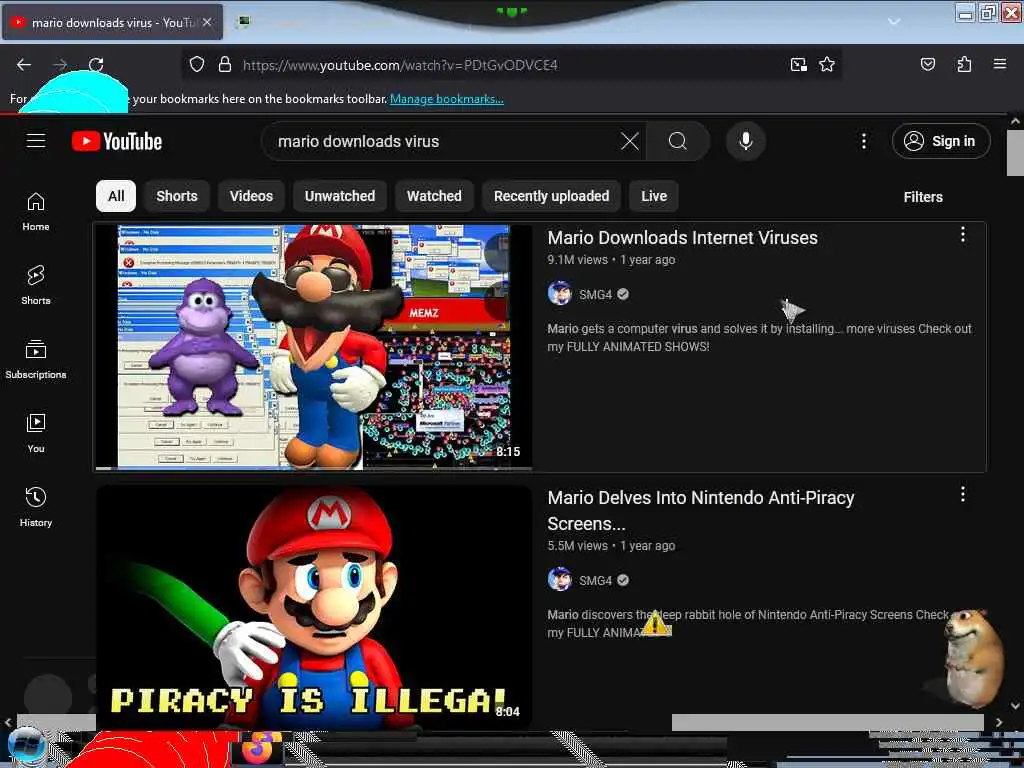Click the '5.5M views' text
The image size is (1024, 768).
577,545
